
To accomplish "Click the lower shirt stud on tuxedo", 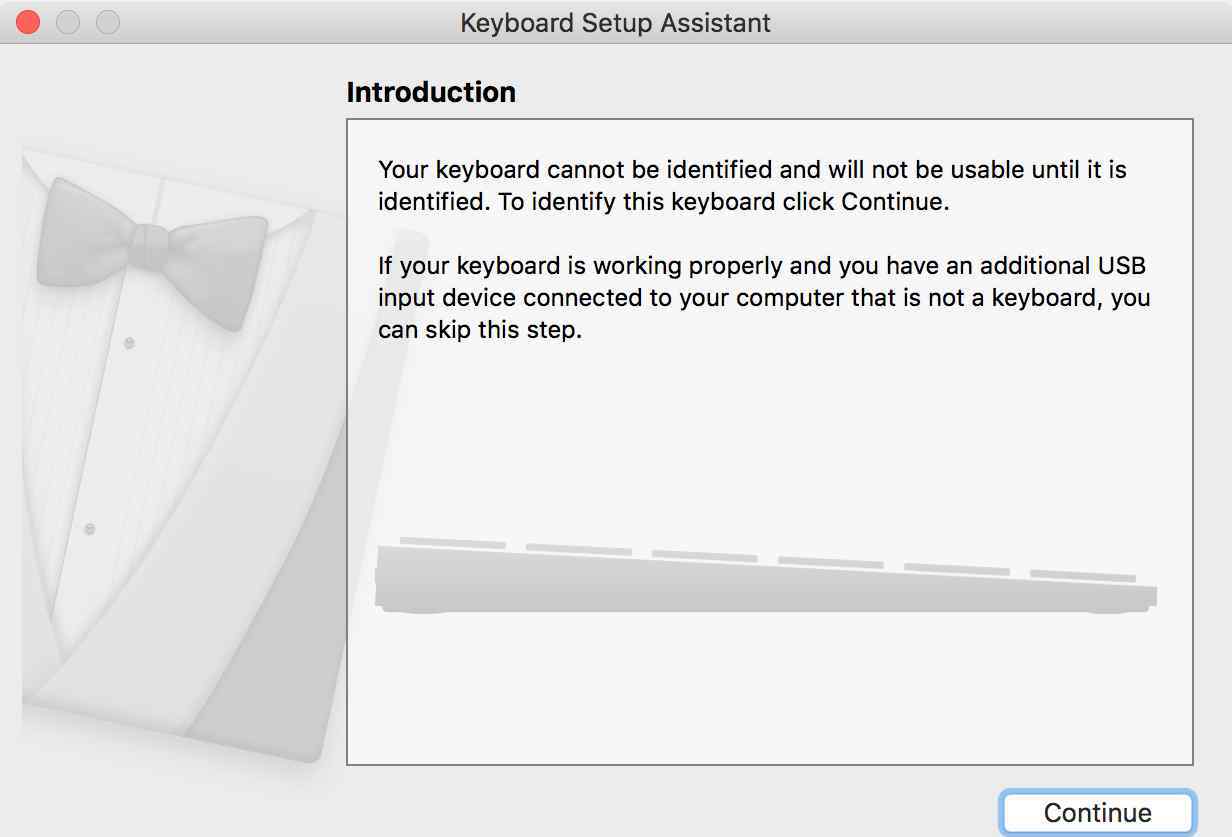I will (89, 528).
